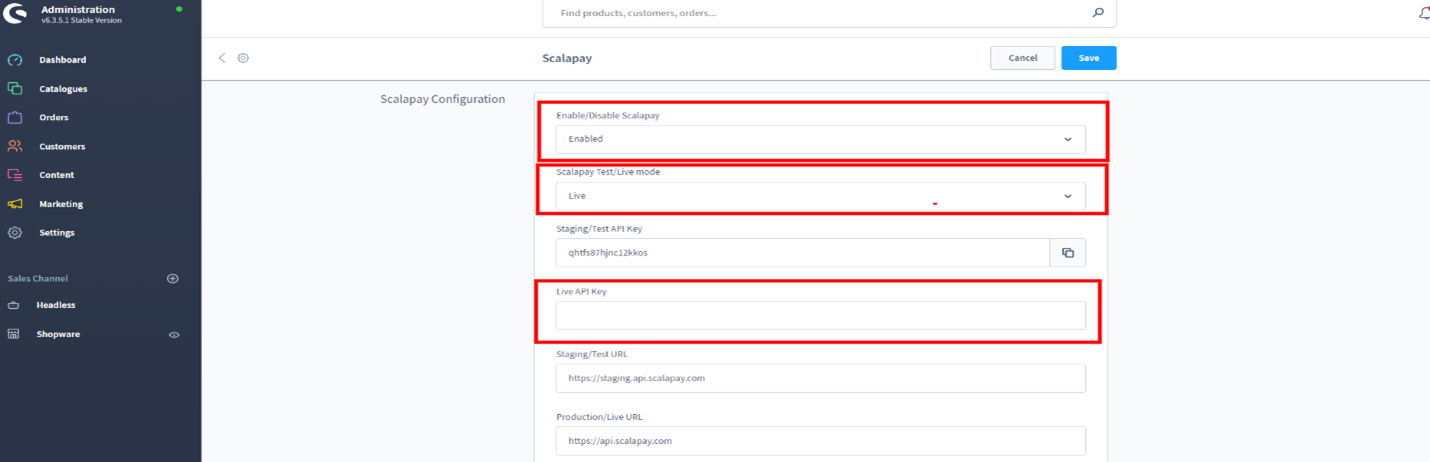Screen dimensions: 1430x462
Task: Open the Catalogues section
Action: (63, 89)
